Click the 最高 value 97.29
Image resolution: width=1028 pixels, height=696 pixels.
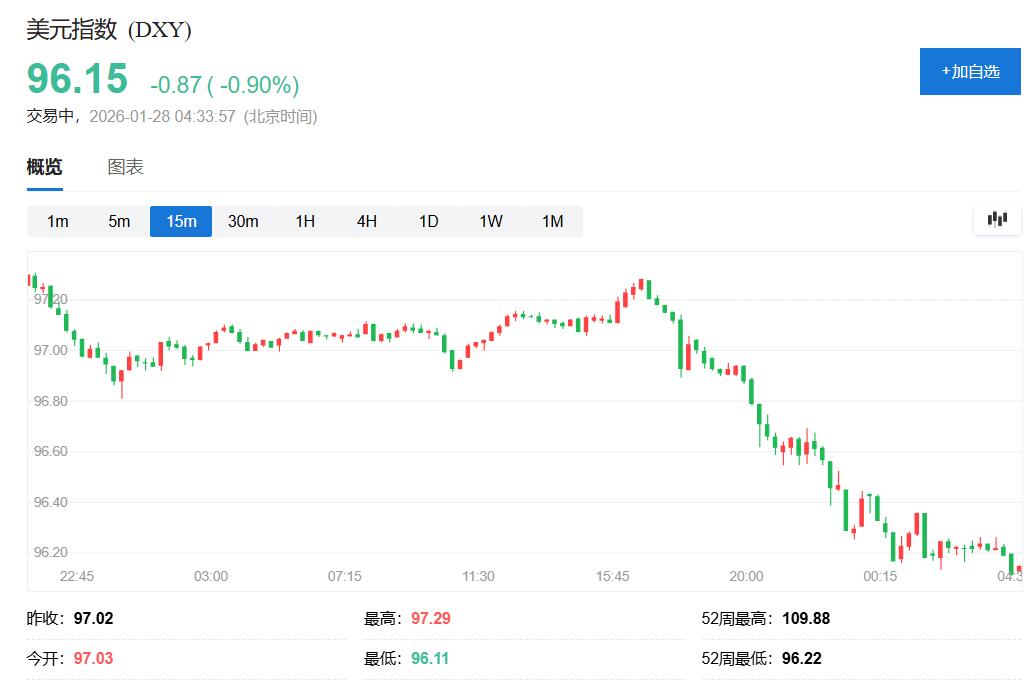(x=430, y=618)
